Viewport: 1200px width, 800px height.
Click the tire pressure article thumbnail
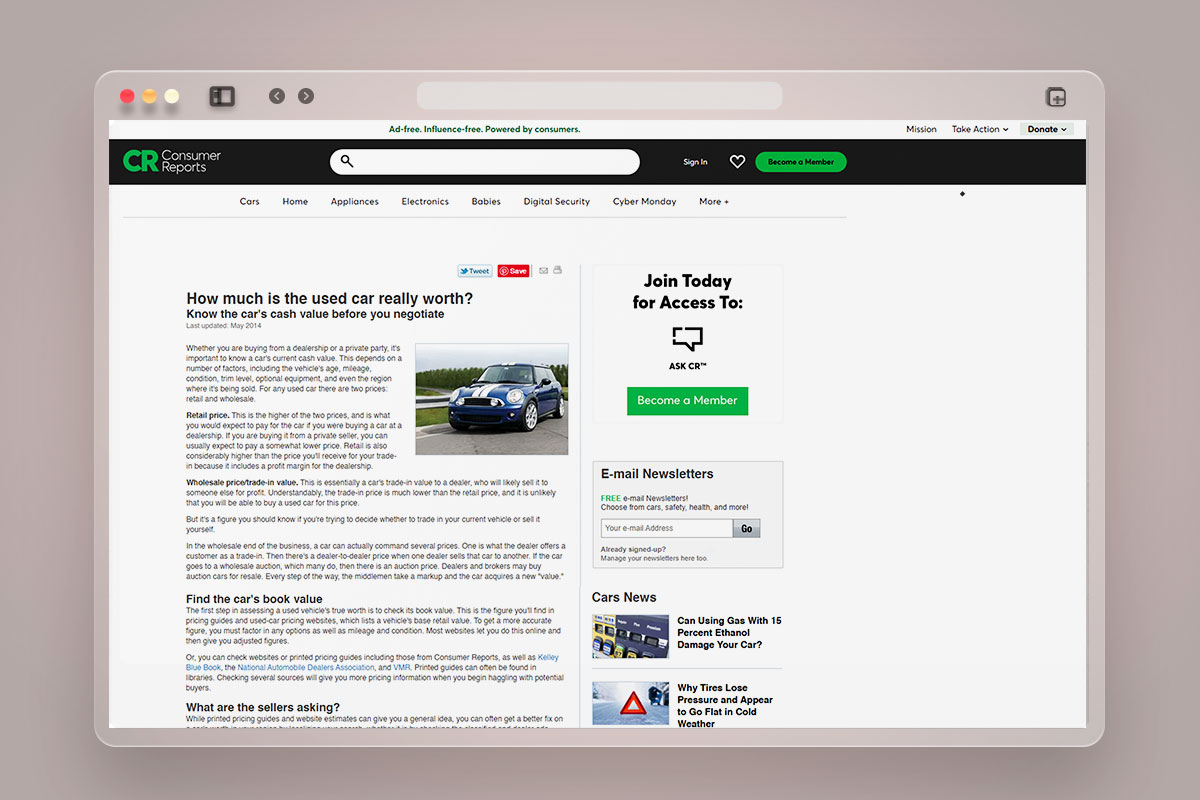630,703
